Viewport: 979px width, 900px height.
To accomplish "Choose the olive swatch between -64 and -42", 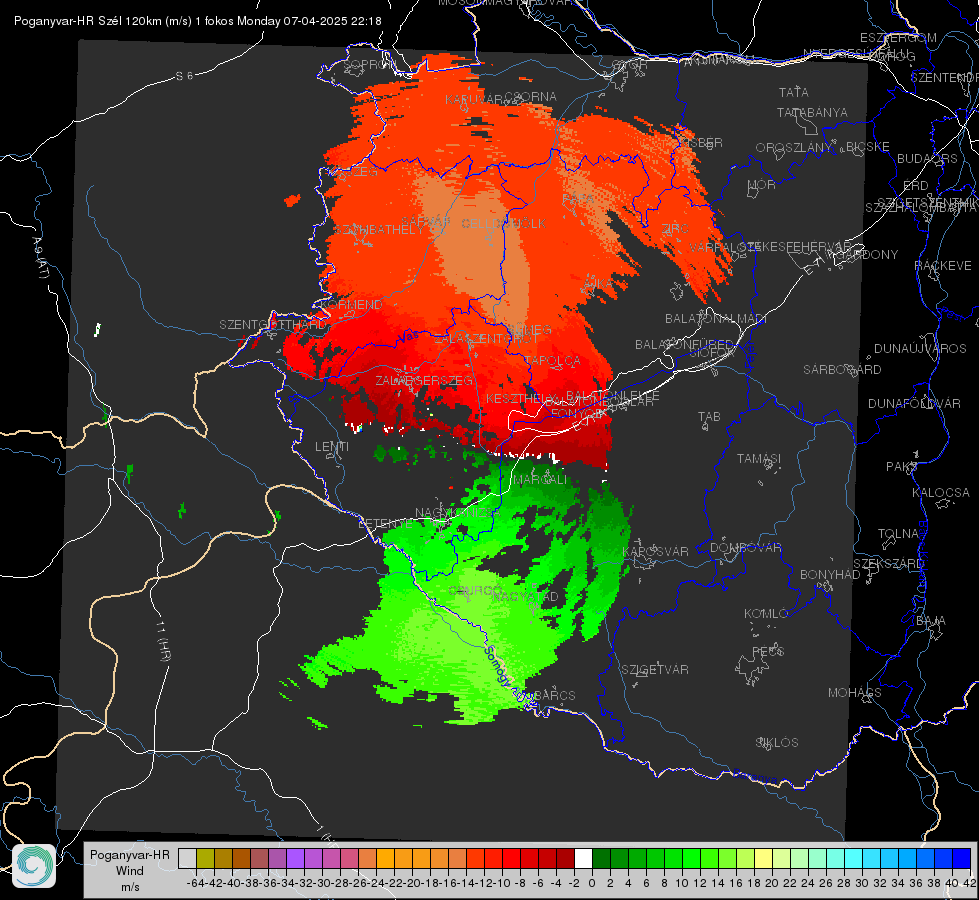I will coord(205,859).
